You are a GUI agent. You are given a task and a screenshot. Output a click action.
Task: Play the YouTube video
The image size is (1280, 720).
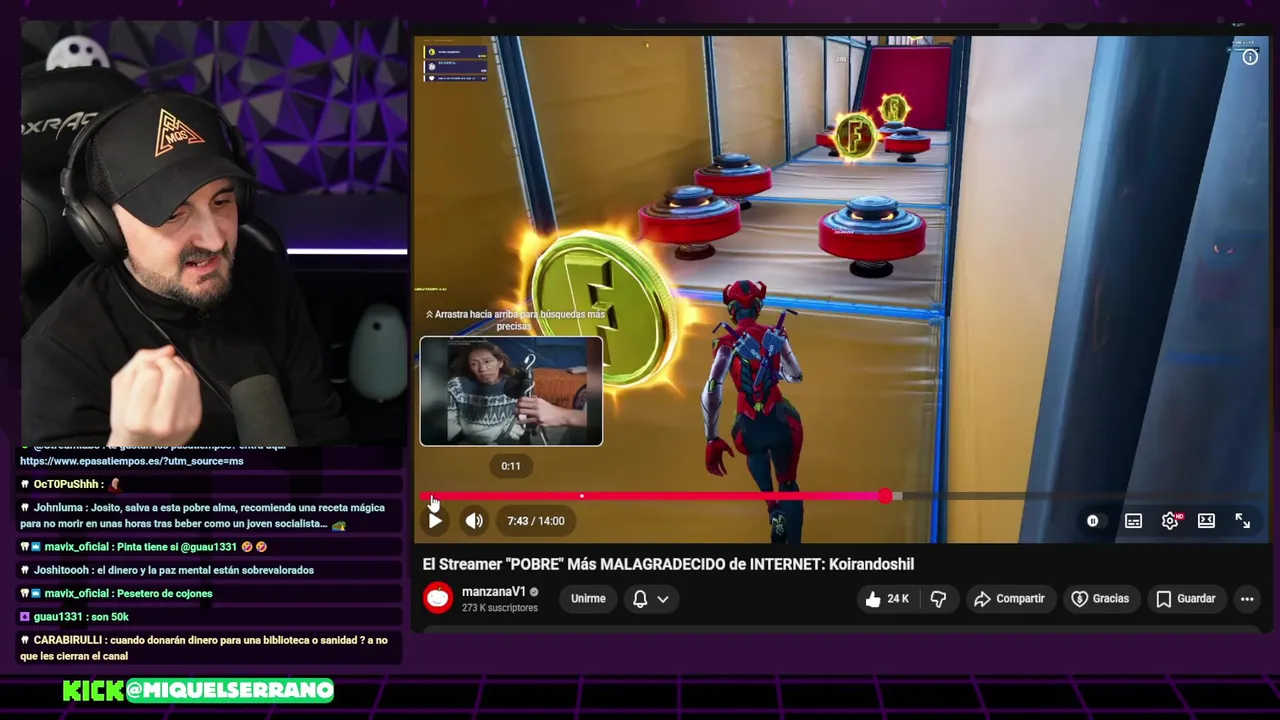[435, 521]
